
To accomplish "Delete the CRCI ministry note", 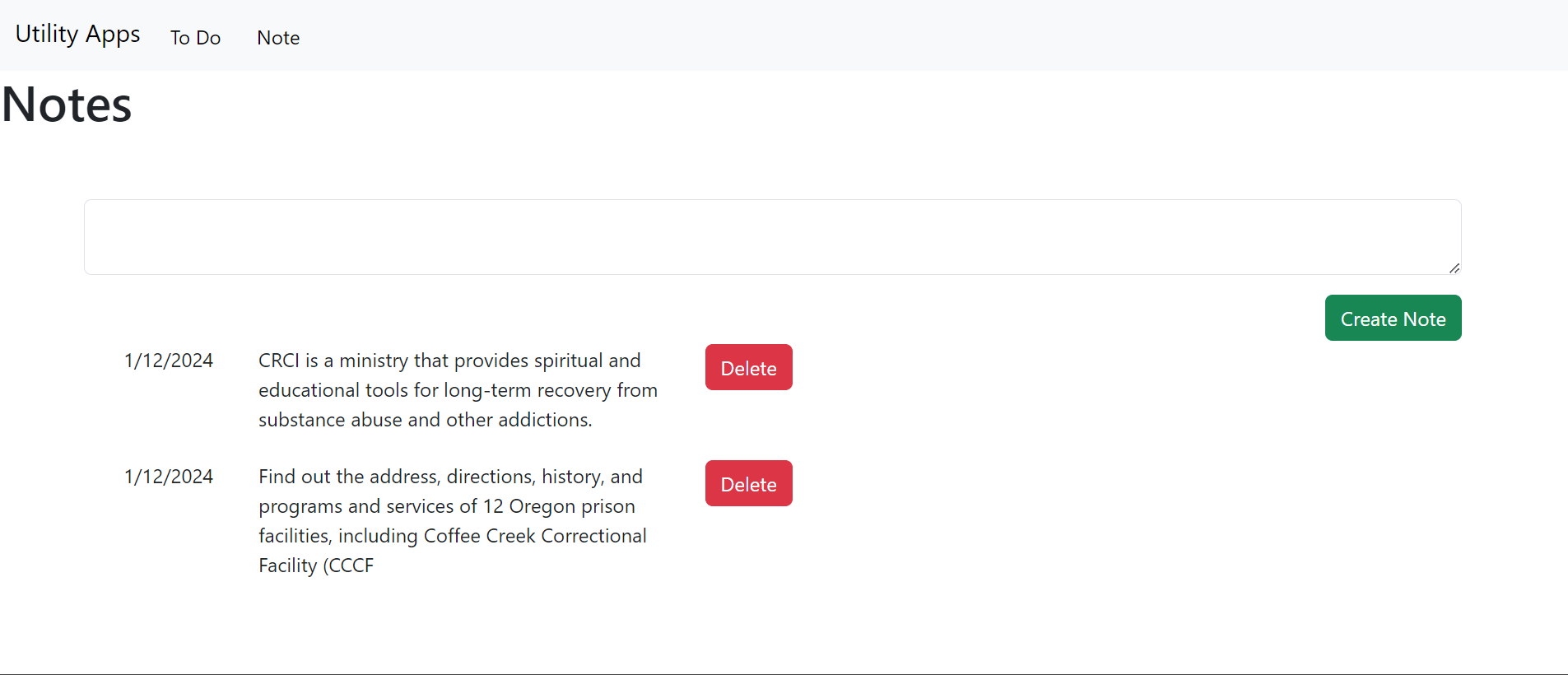I will point(748,368).
